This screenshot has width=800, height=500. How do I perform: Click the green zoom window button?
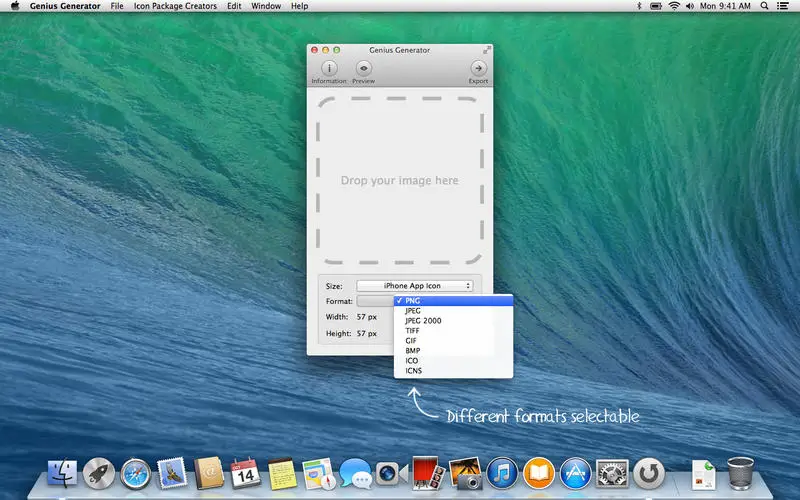pos(336,50)
